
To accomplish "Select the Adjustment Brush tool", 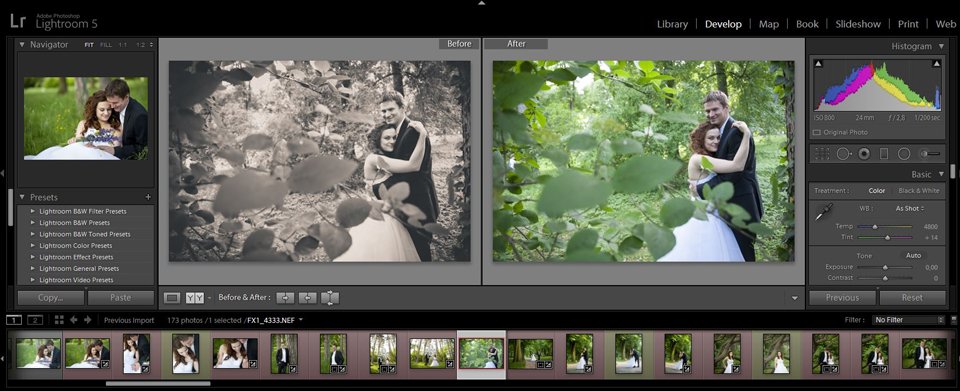I will click(x=931, y=154).
